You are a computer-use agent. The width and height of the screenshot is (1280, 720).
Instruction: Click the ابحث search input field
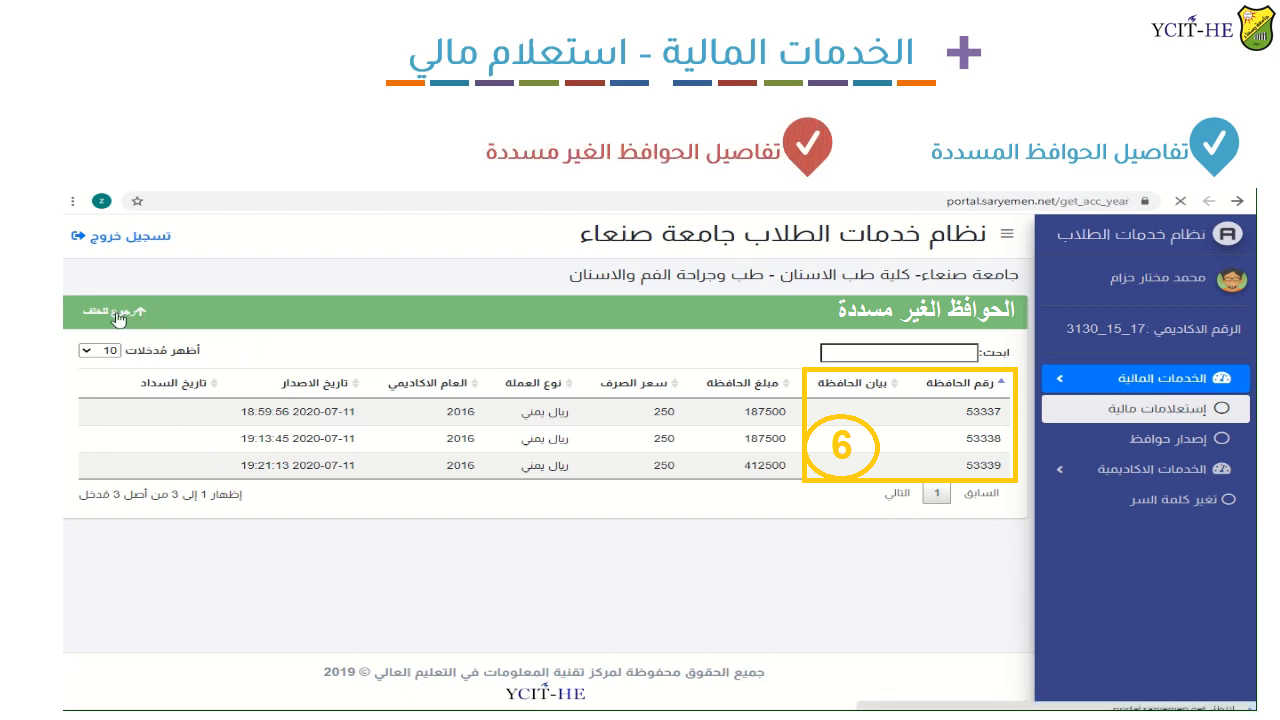click(x=899, y=353)
